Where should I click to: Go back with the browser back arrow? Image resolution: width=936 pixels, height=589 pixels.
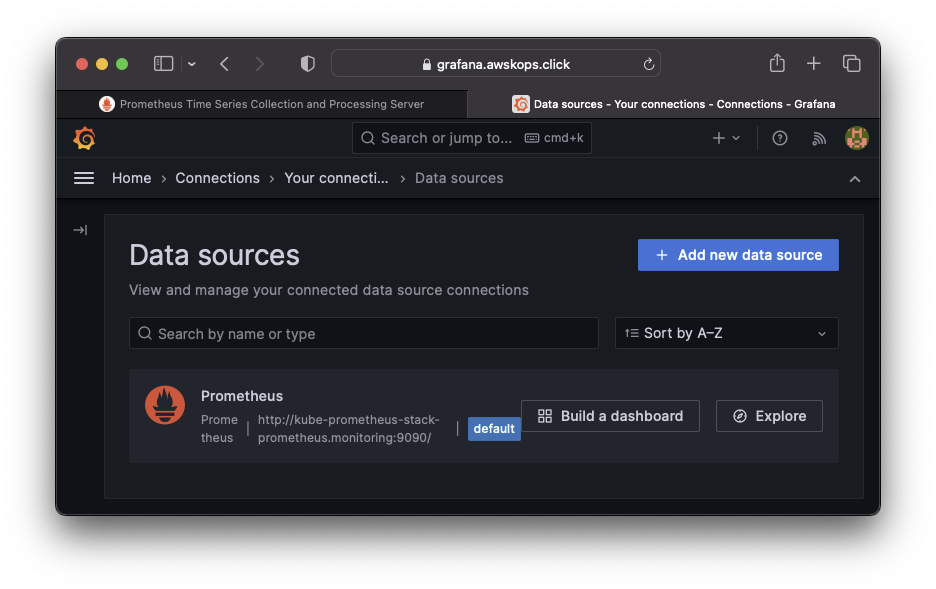(224, 64)
